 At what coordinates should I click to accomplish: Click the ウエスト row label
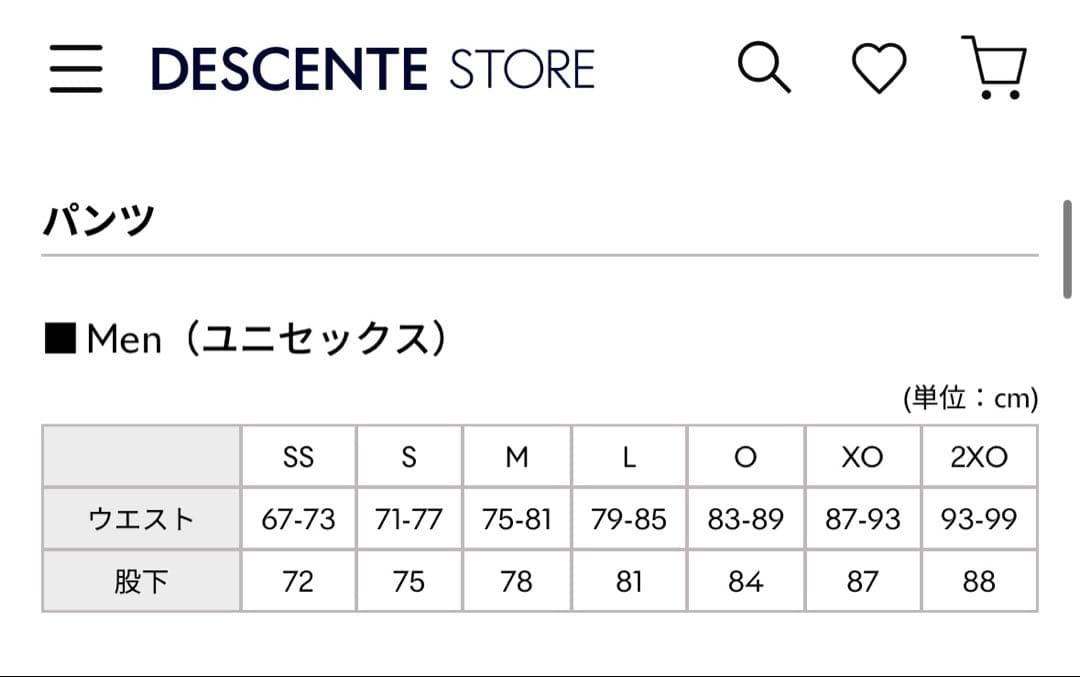[x=140, y=518]
